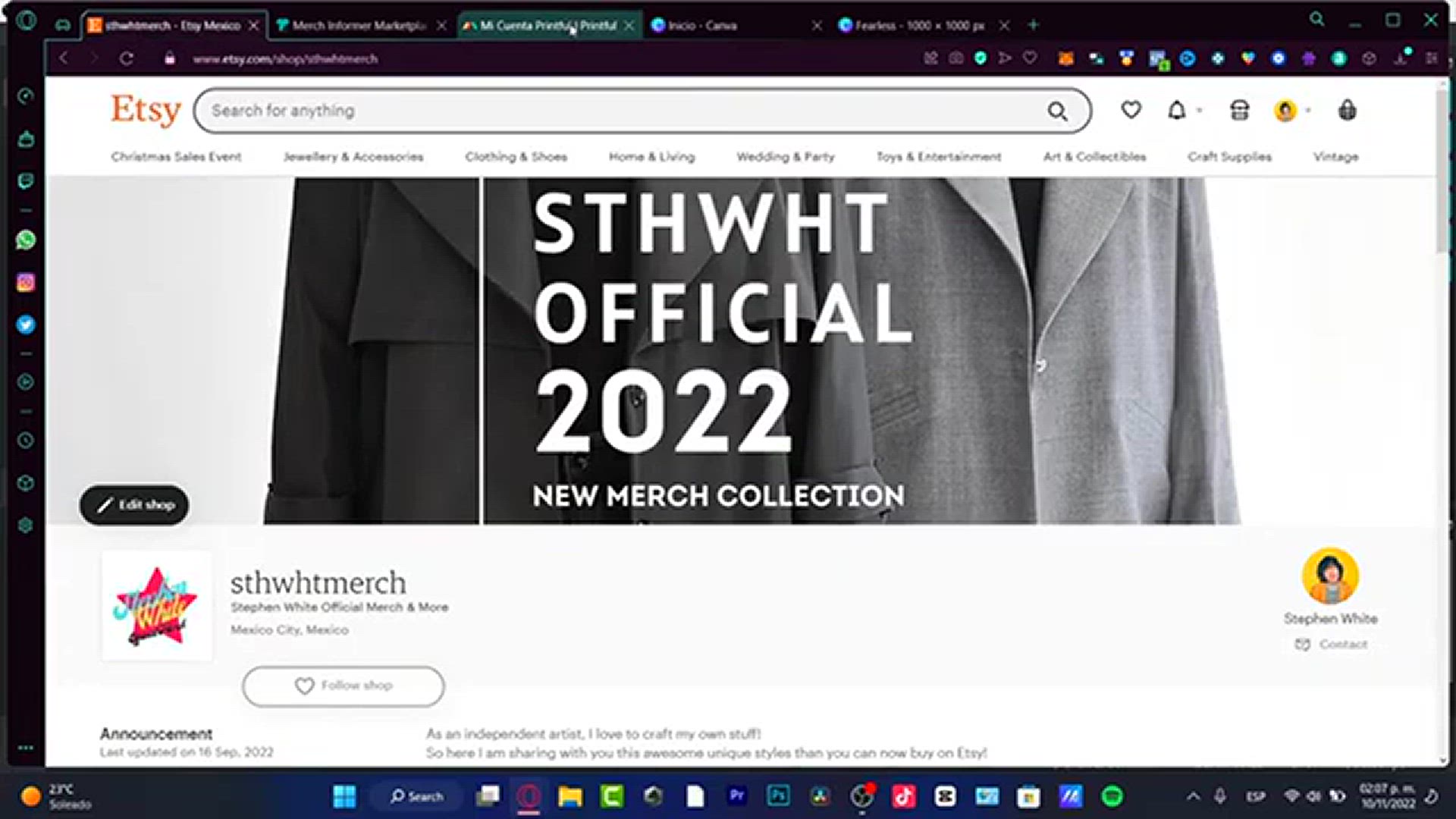Open the clock and date in taskbar
Viewport: 1456px width, 819px height.
click(1387, 796)
